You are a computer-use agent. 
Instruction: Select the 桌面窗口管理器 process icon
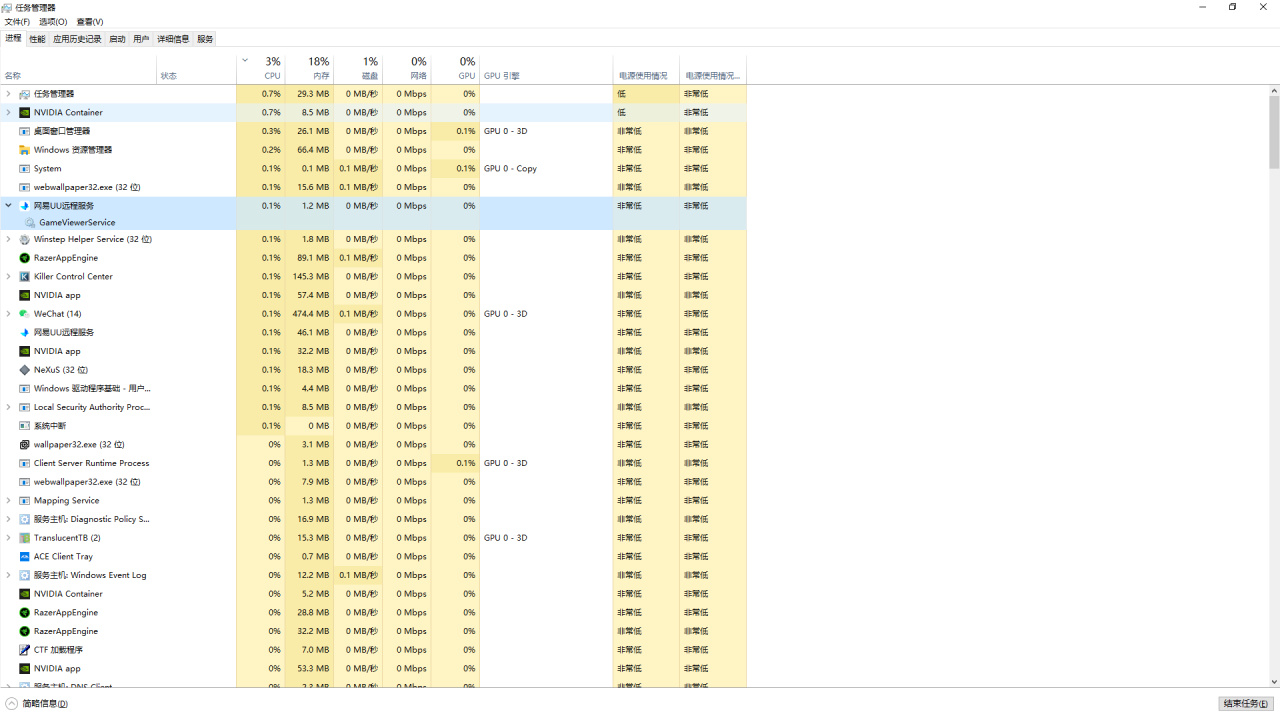(x=25, y=131)
